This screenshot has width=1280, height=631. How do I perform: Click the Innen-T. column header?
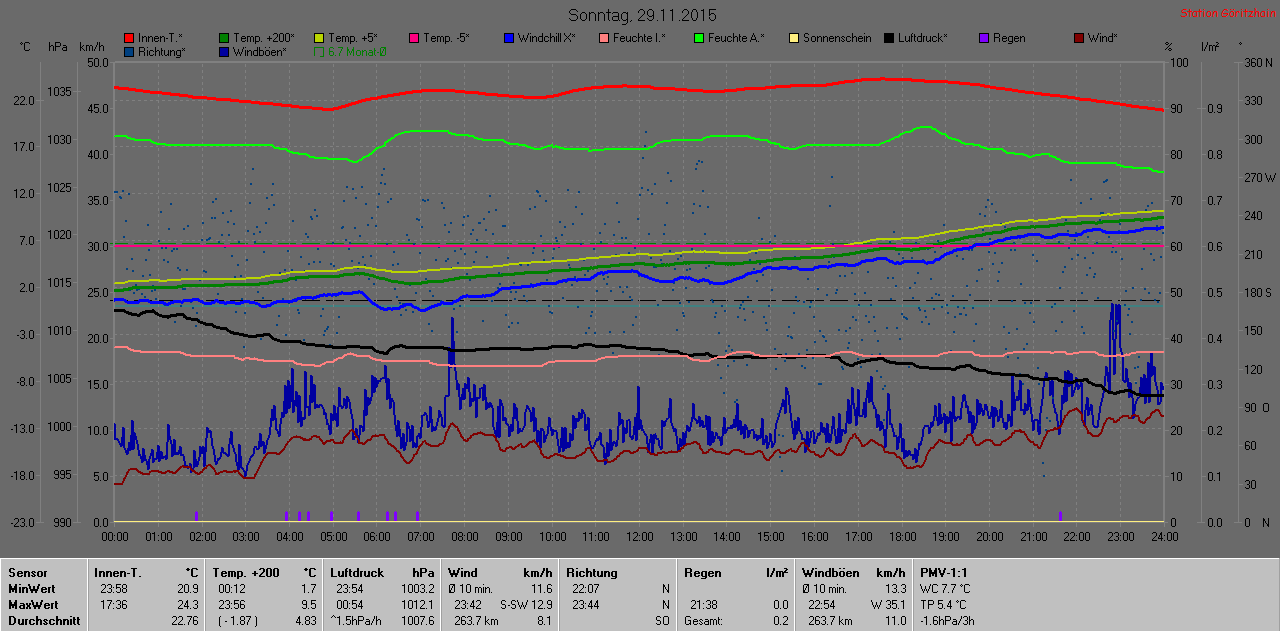tap(118, 573)
